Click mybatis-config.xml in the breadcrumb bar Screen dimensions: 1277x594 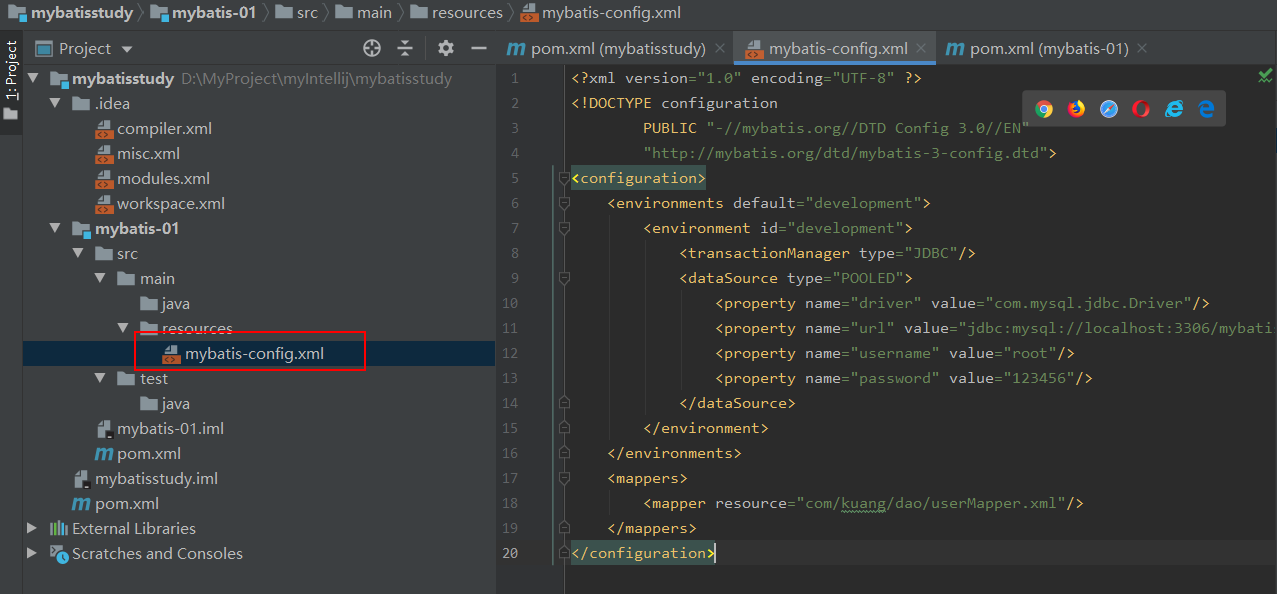point(610,13)
